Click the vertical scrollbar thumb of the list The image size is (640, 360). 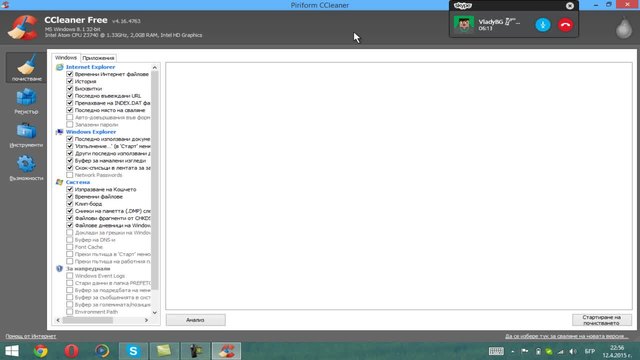click(x=155, y=180)
